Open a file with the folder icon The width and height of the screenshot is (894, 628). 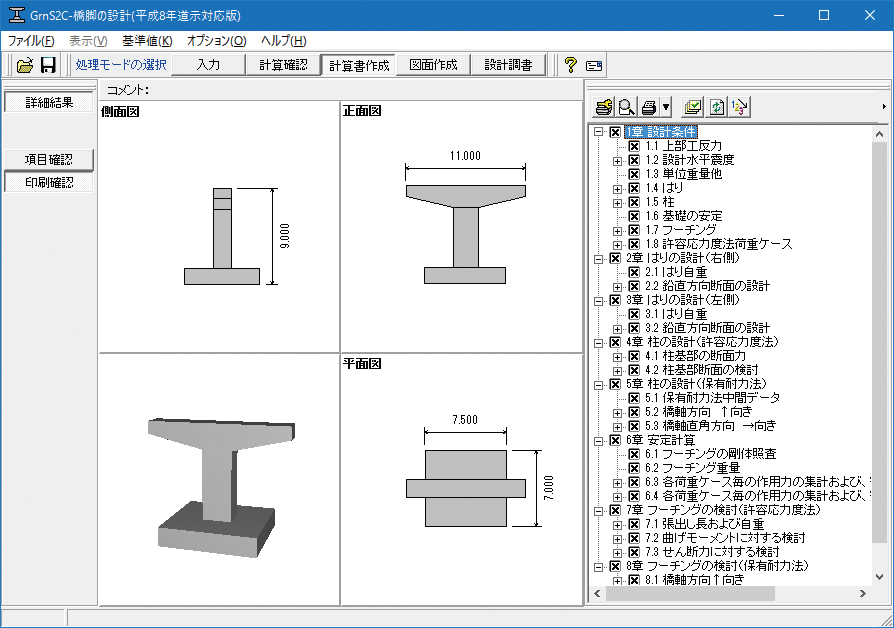pos(25,65)
